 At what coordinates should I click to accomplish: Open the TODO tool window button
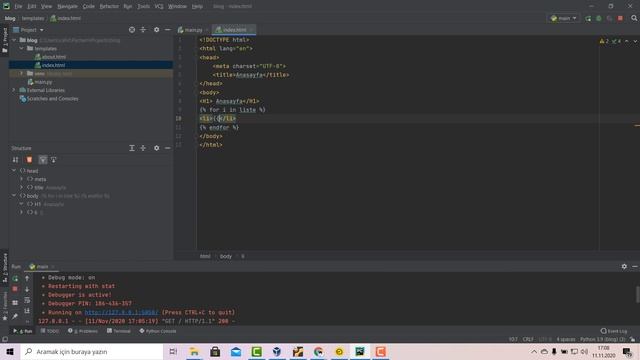click(x=50, y=331)
